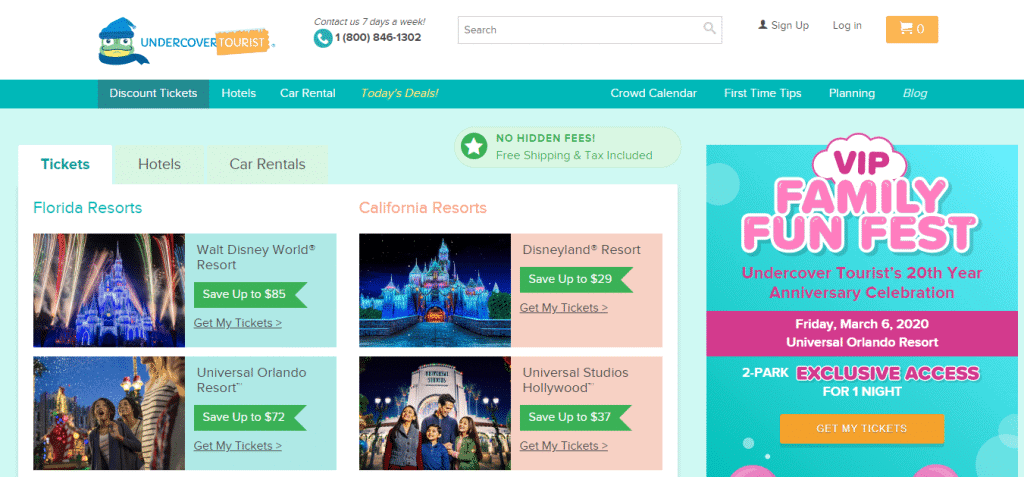The height and width of the screenshot is (477, 1024).
Task: Click Get My Tickets under Universal Studios Hollywood
Action: point(564,446)
